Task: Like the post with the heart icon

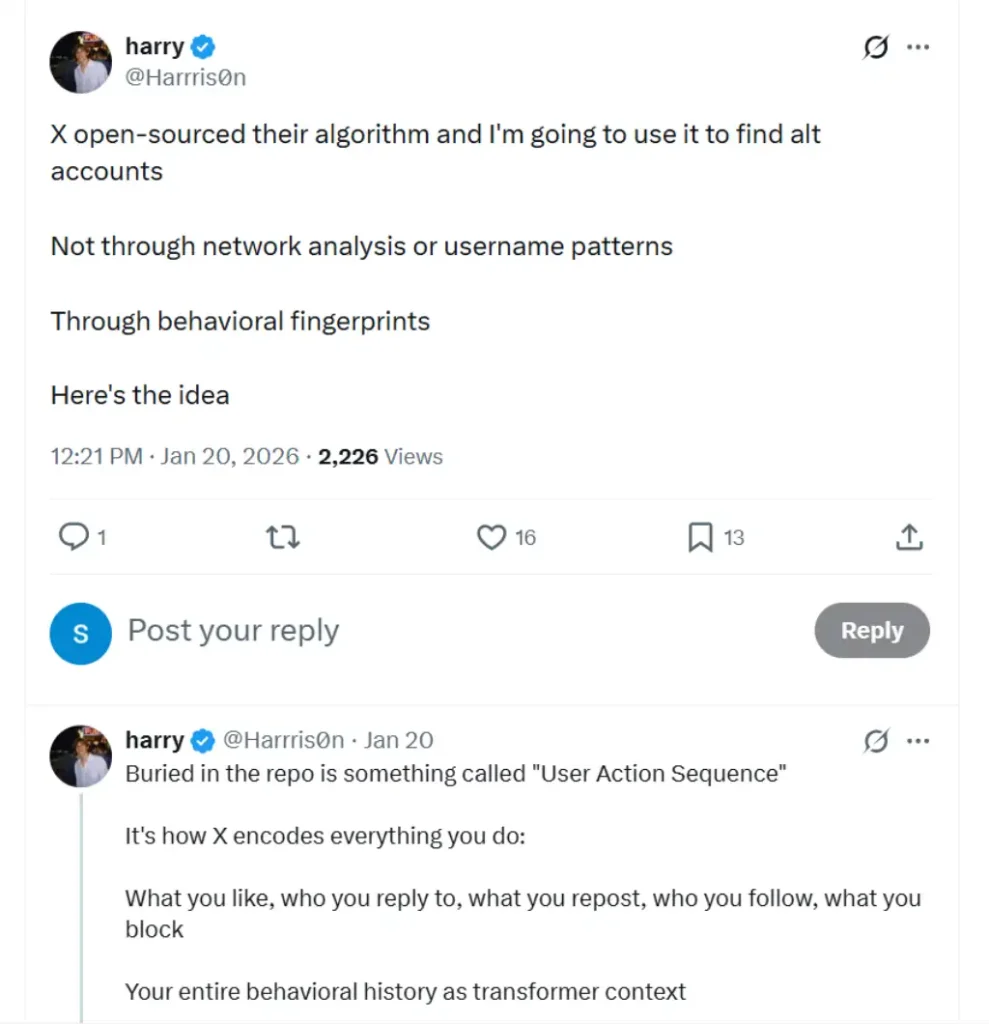Action: pyautogui.click(x=491, y=538)
